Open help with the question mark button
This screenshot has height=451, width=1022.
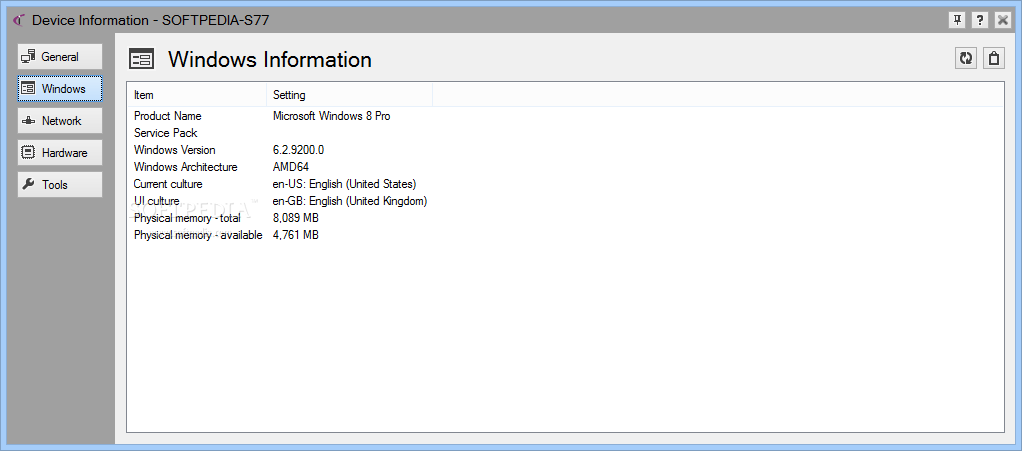click(x=980, y=20)
